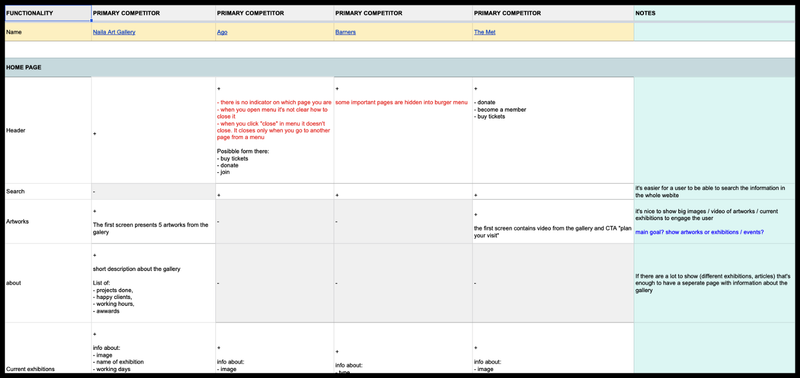Image resolution: width=800 pixels, height=378 pixels.
Task: Click PRIMARY COMPETITOR header above Ago
Action: click(274, 13)
